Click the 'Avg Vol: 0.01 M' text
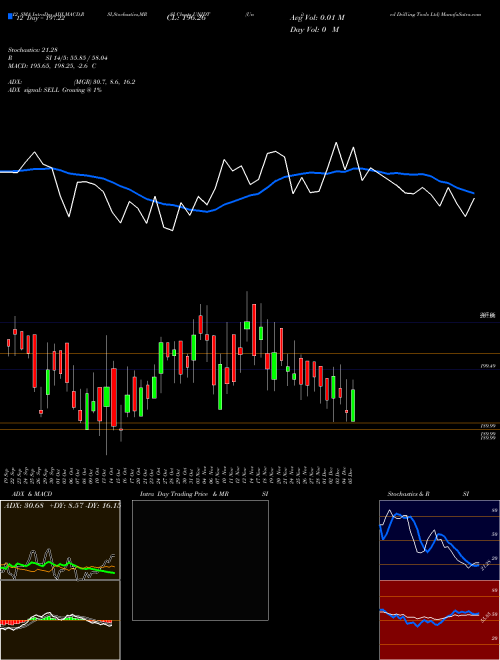The image size is (500, 660). pyautogui.click(x=317, y=18)
